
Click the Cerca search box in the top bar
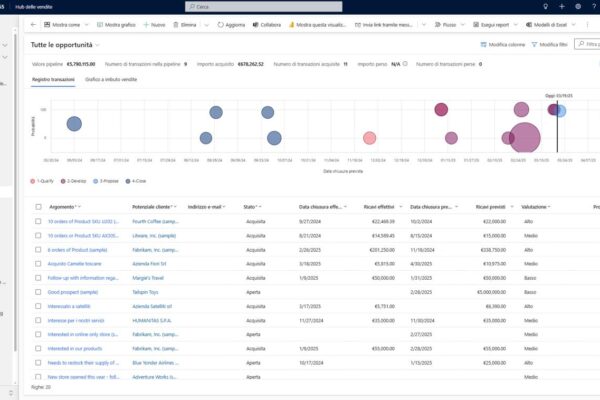click(x=264, y=7)
